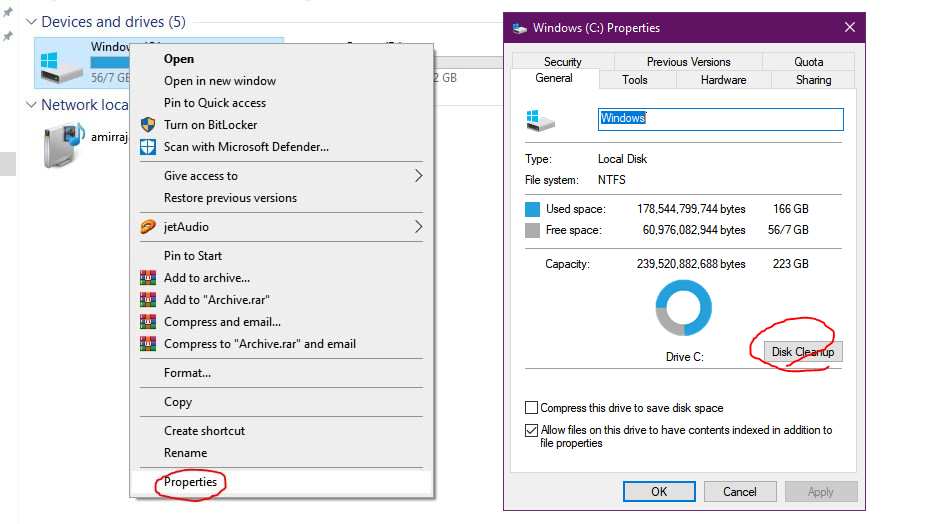Close the Windows (C:) Properties dialog

[850, 27]
